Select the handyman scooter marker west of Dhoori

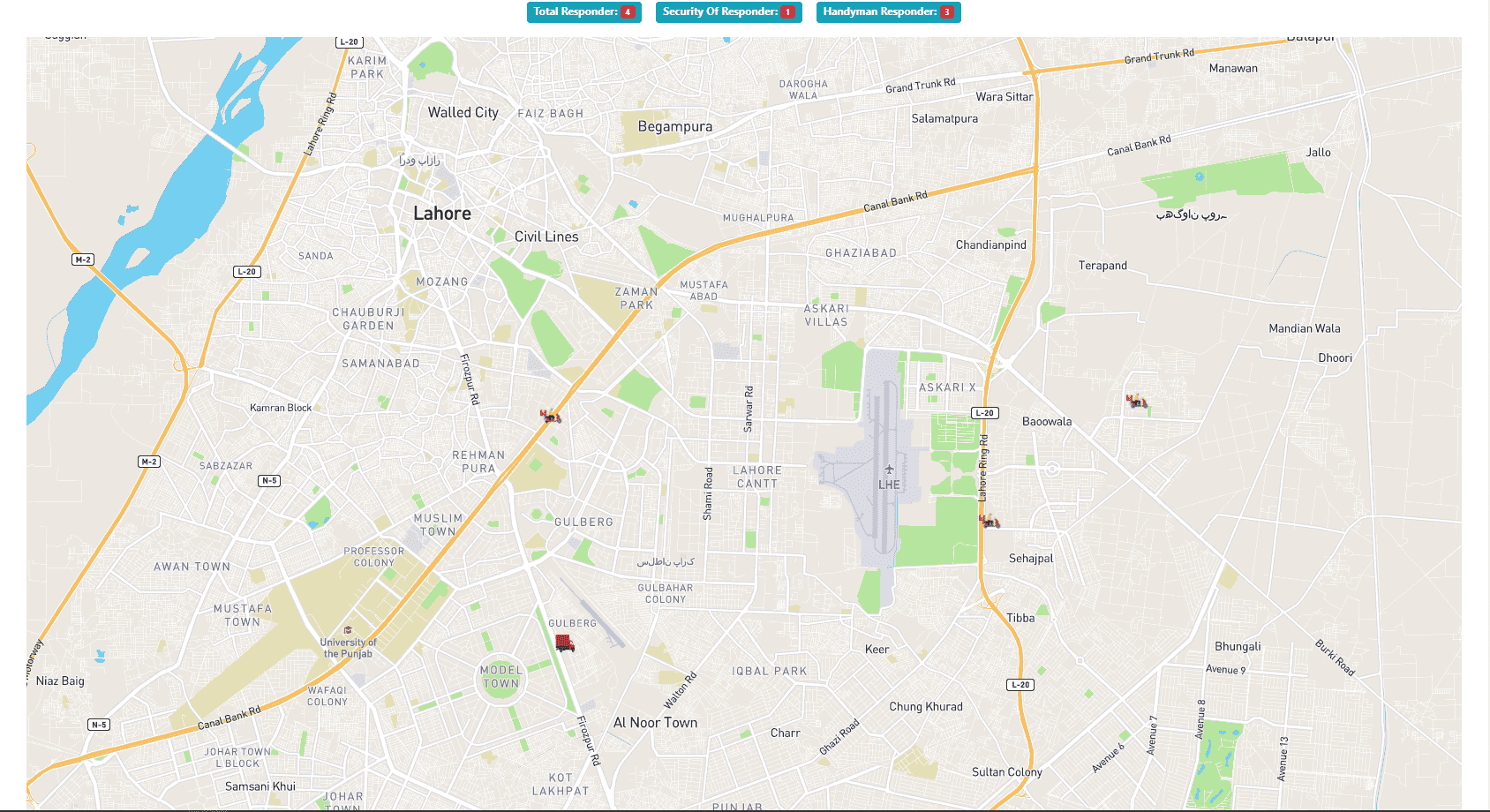1137,401
